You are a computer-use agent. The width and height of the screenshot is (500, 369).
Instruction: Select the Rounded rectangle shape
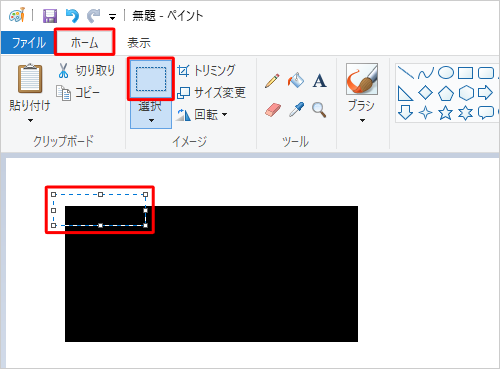[x=485, y=73]
